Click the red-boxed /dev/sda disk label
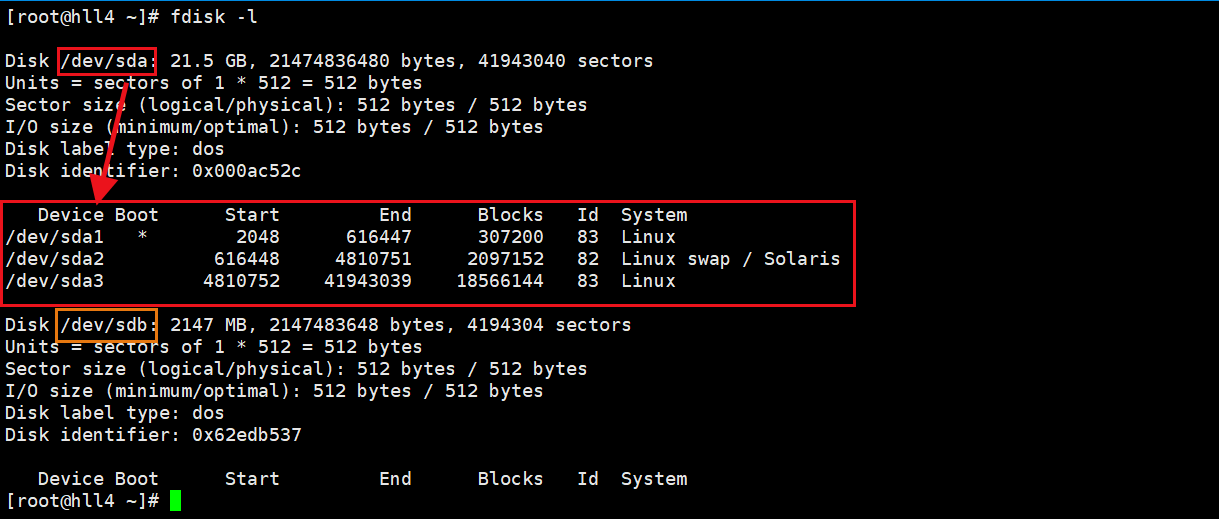Screen dimensions: 1219x519 107,62
